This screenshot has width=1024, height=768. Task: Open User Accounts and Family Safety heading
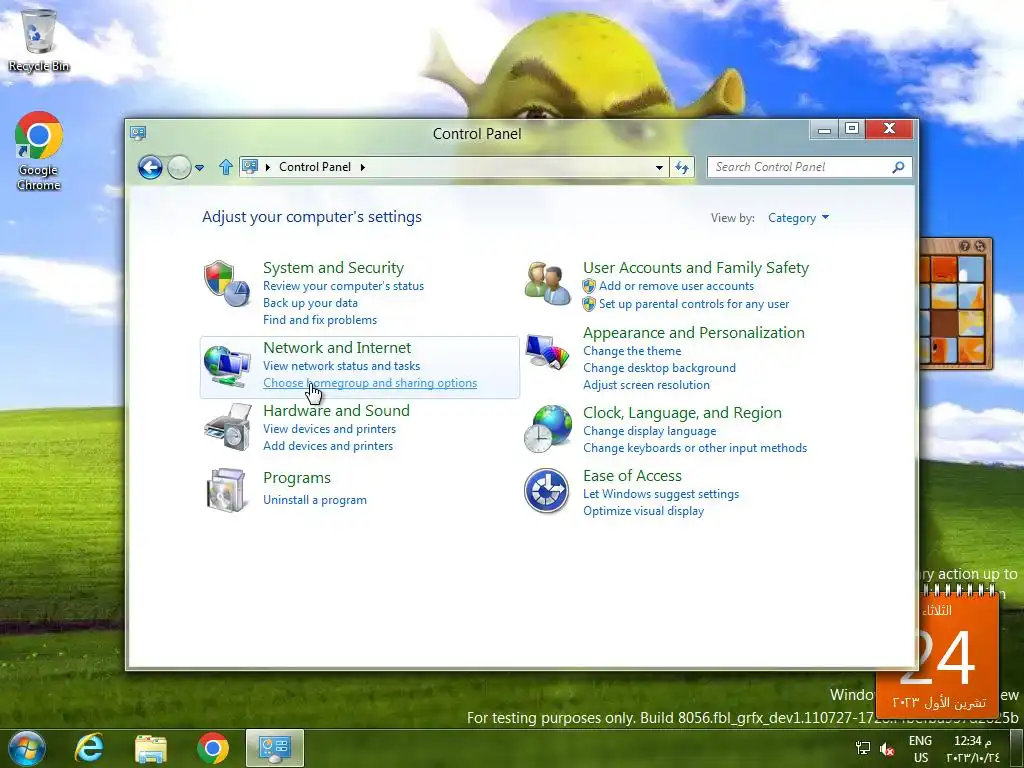696,268
